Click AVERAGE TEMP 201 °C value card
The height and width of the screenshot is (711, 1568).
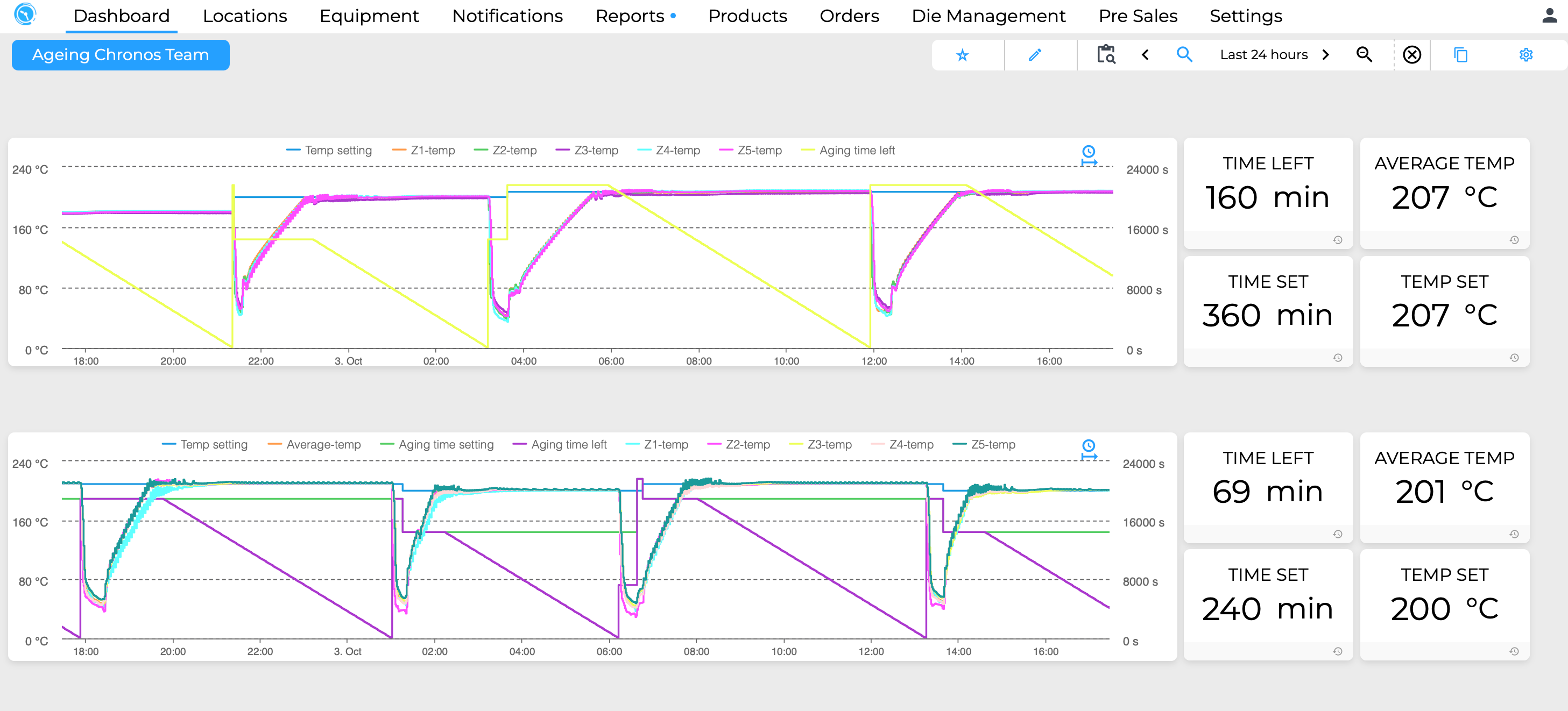click(x=1444, y=487)
